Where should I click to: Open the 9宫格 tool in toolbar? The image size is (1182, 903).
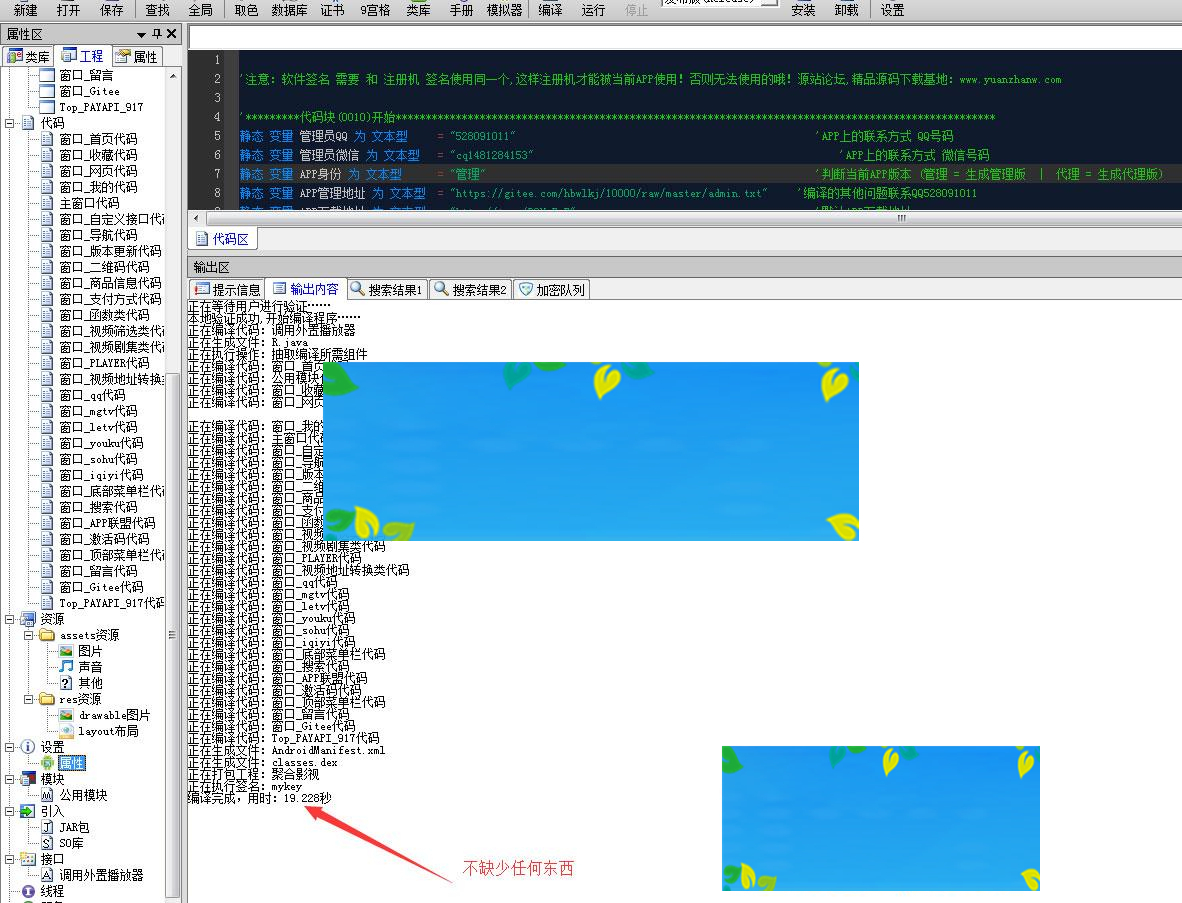tap(375, 10)
